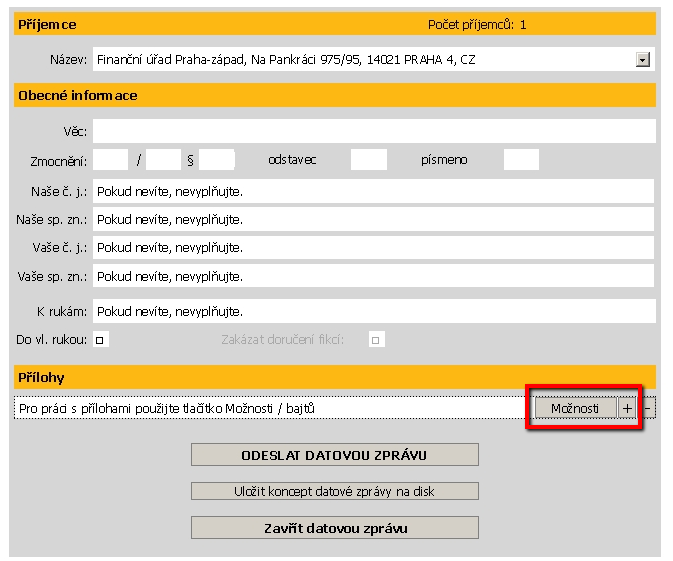Add attachment with the plus button
Image resolution: width=673 pixels, height=561 pixels.
[x=627, y=408]
